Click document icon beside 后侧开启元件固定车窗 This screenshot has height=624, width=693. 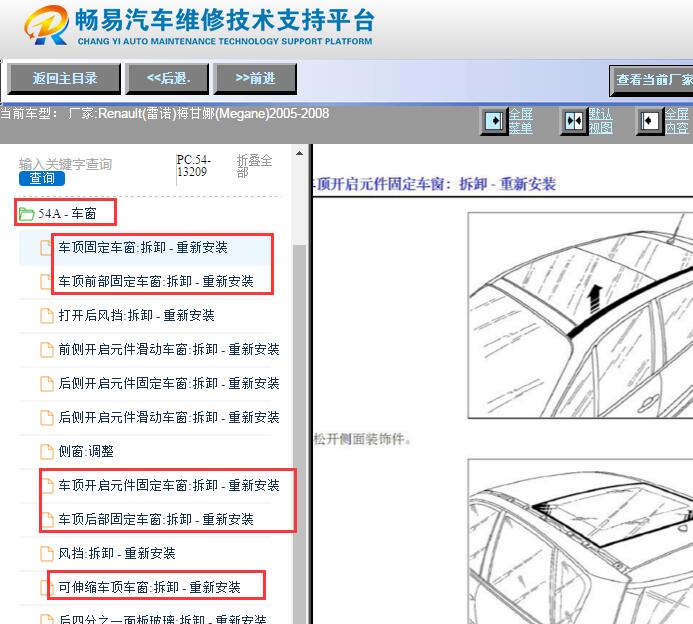click(x=46, y=384)
